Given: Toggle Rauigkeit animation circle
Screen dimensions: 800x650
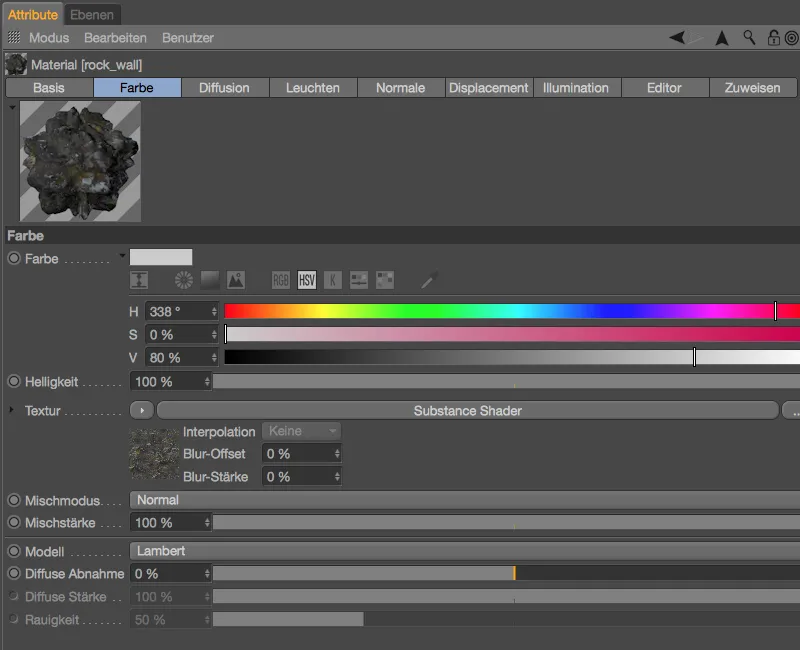Looking at the screenshot, I should coord(14,619).
